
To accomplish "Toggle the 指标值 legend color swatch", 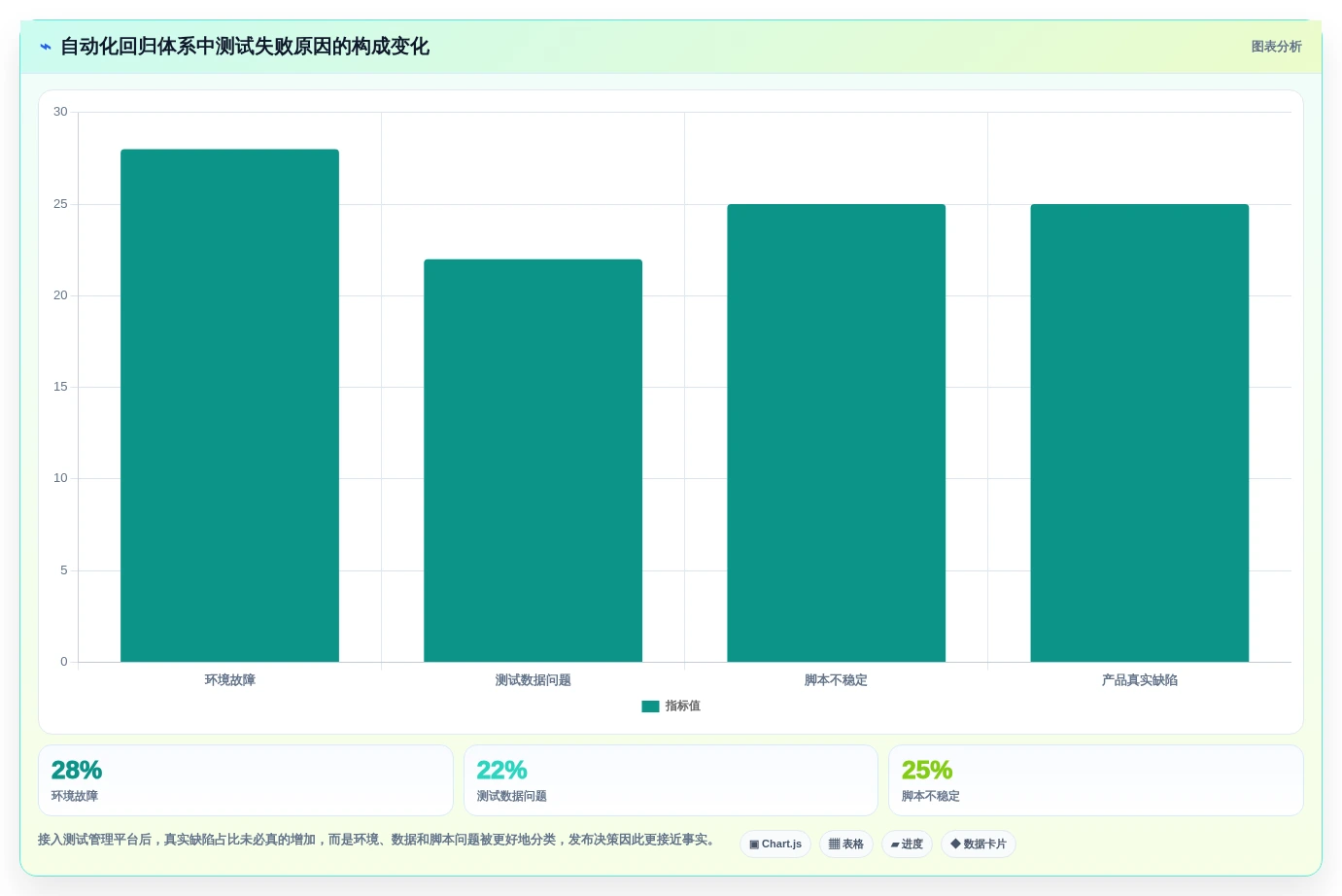I will (x=650, y=706).
